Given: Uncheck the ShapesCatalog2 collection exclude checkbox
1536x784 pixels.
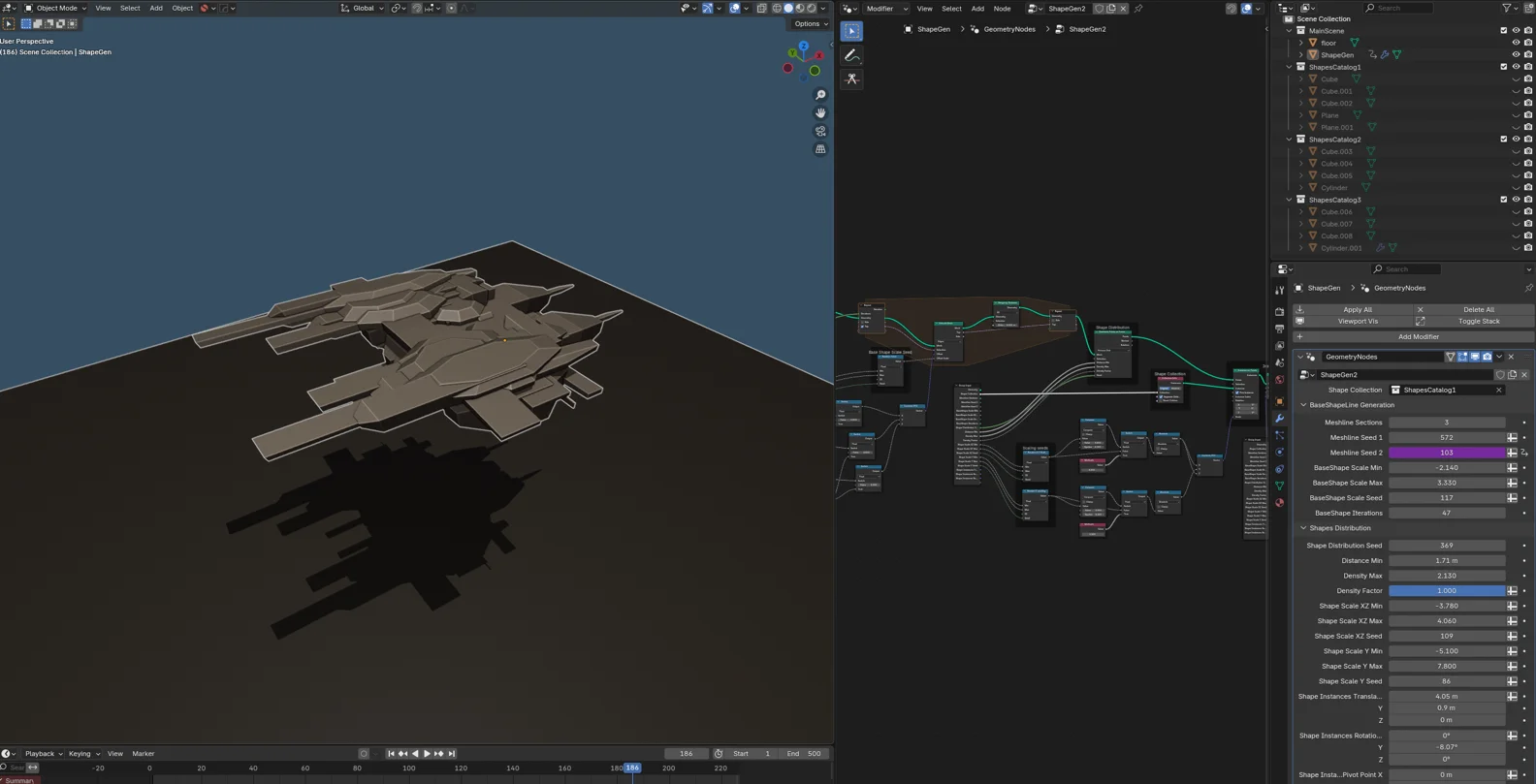Looking at the screenshot, I should 1503,140.
